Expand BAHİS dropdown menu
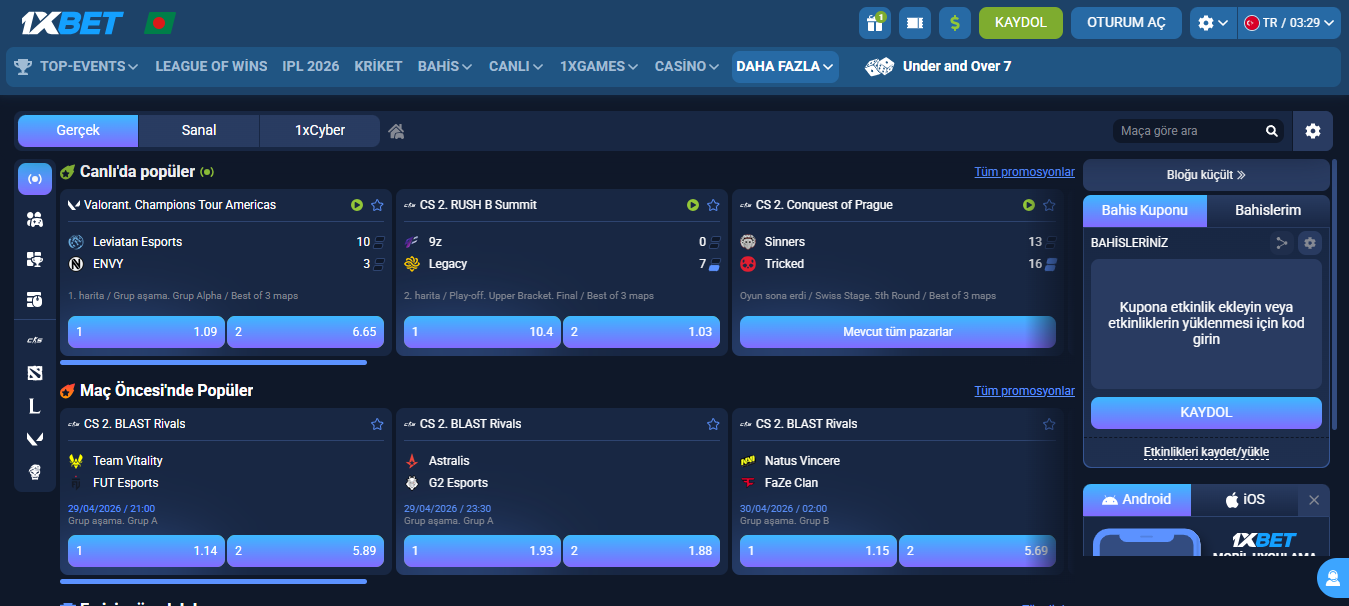The width and height of the screenshot is (1349, 606). point(445,67)
